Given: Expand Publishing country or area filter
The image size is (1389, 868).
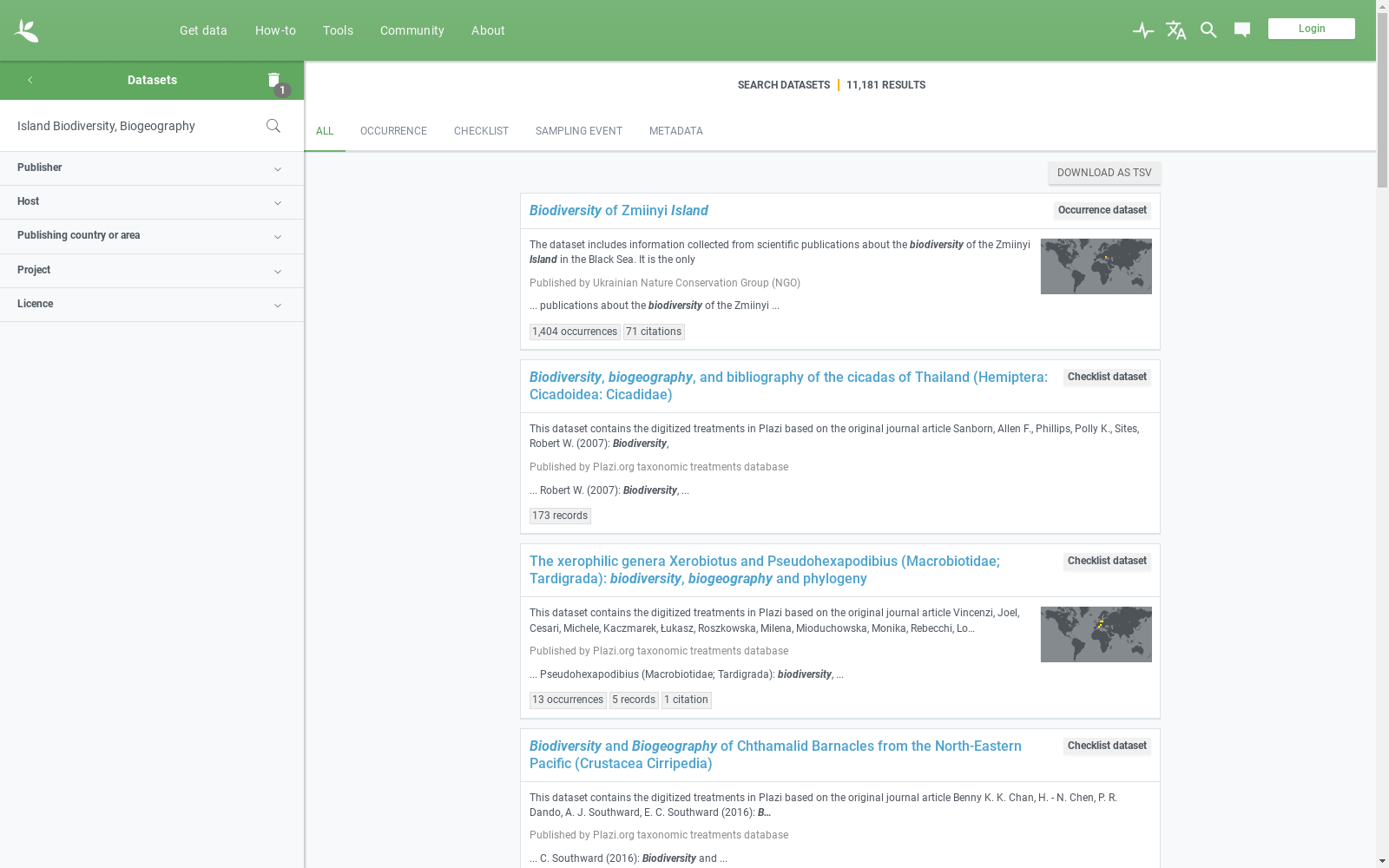Looking at the screenshot, I should pos(152,236).
